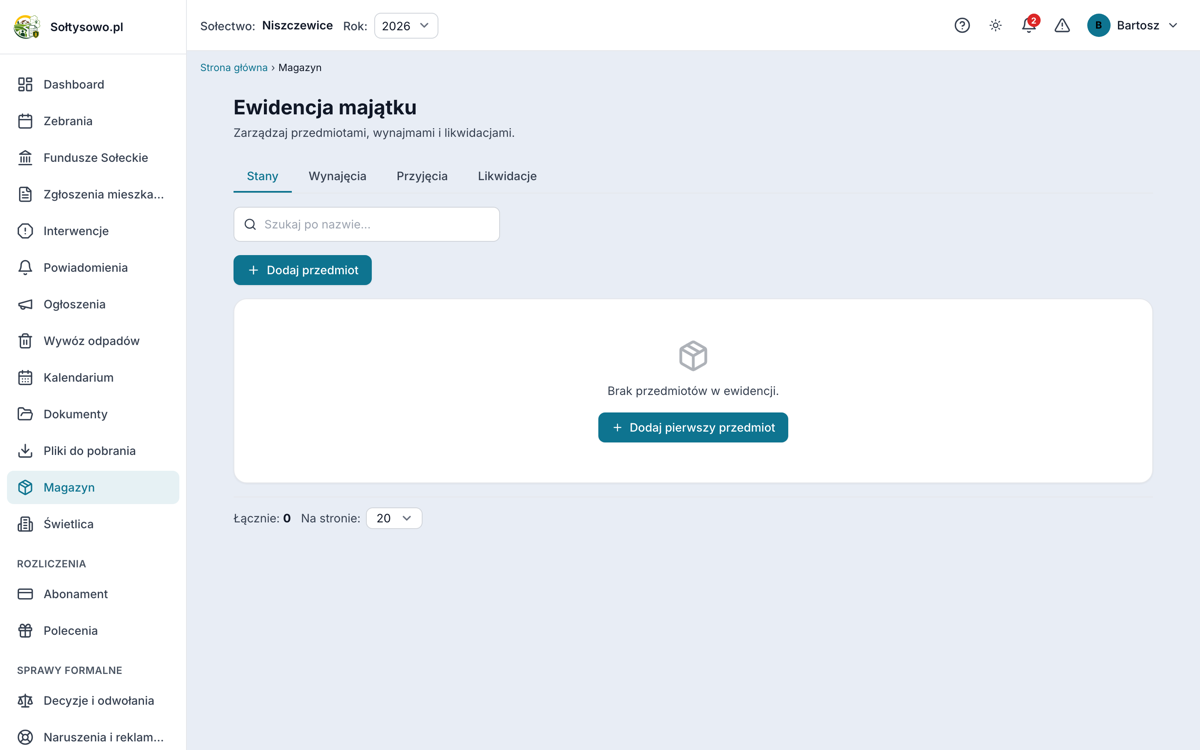The width and height of the screenshot is (1200, 750).
Task: Click the Dashboard grid icon
Action: click(x=25, y=85)
